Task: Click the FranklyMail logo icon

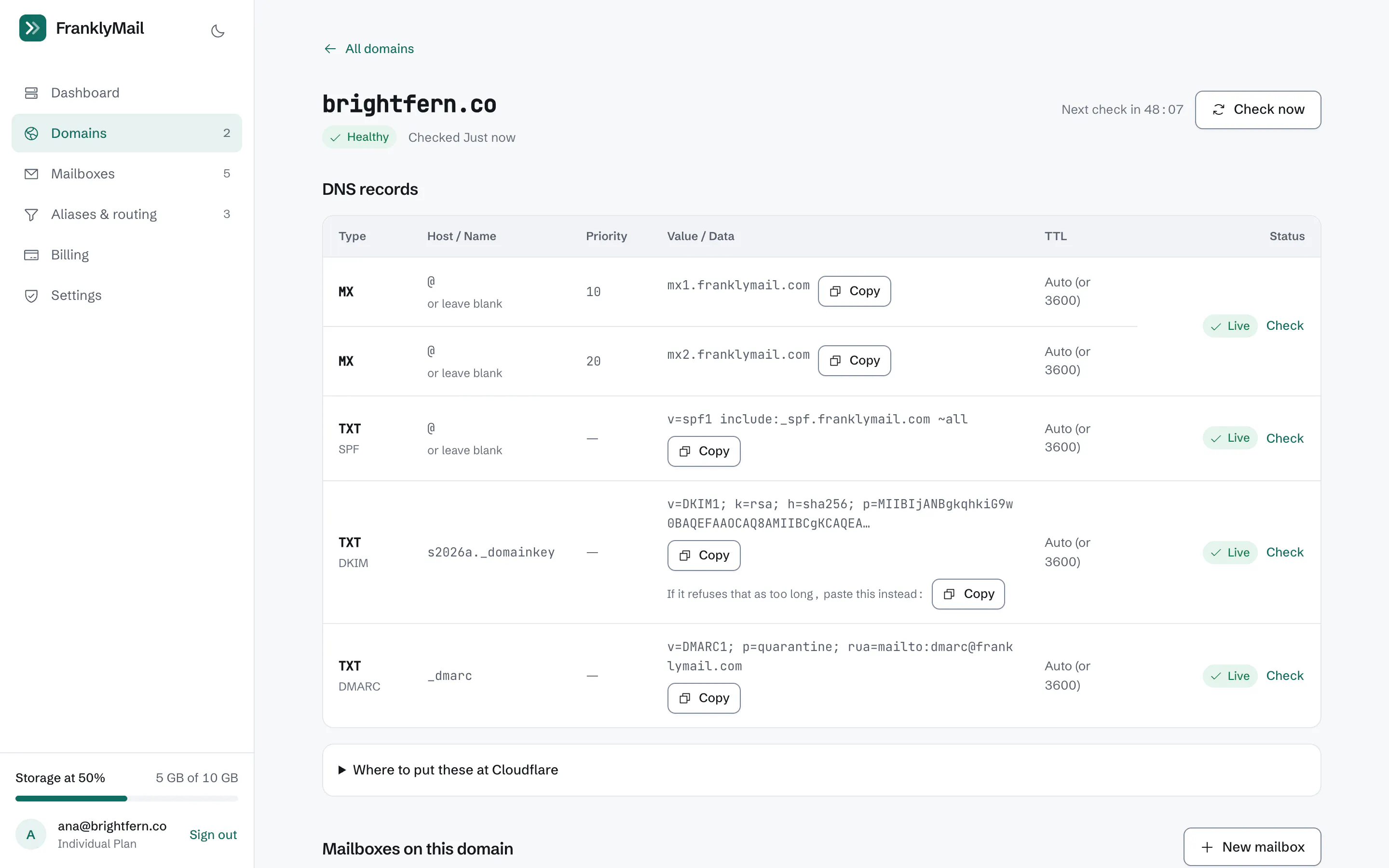Action: (x=33, y=28)
